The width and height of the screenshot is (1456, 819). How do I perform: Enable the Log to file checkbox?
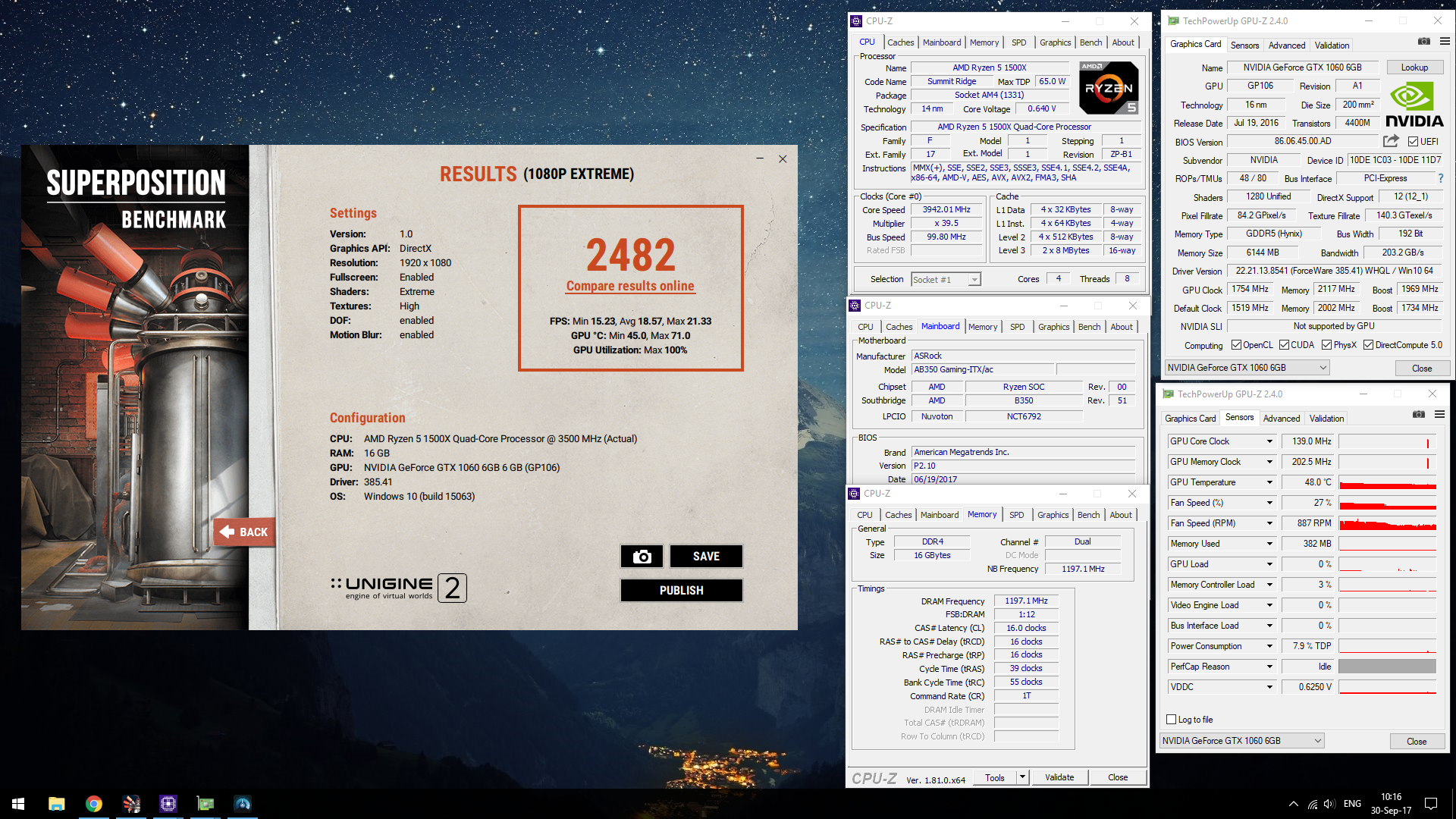tap(1172, 720)
